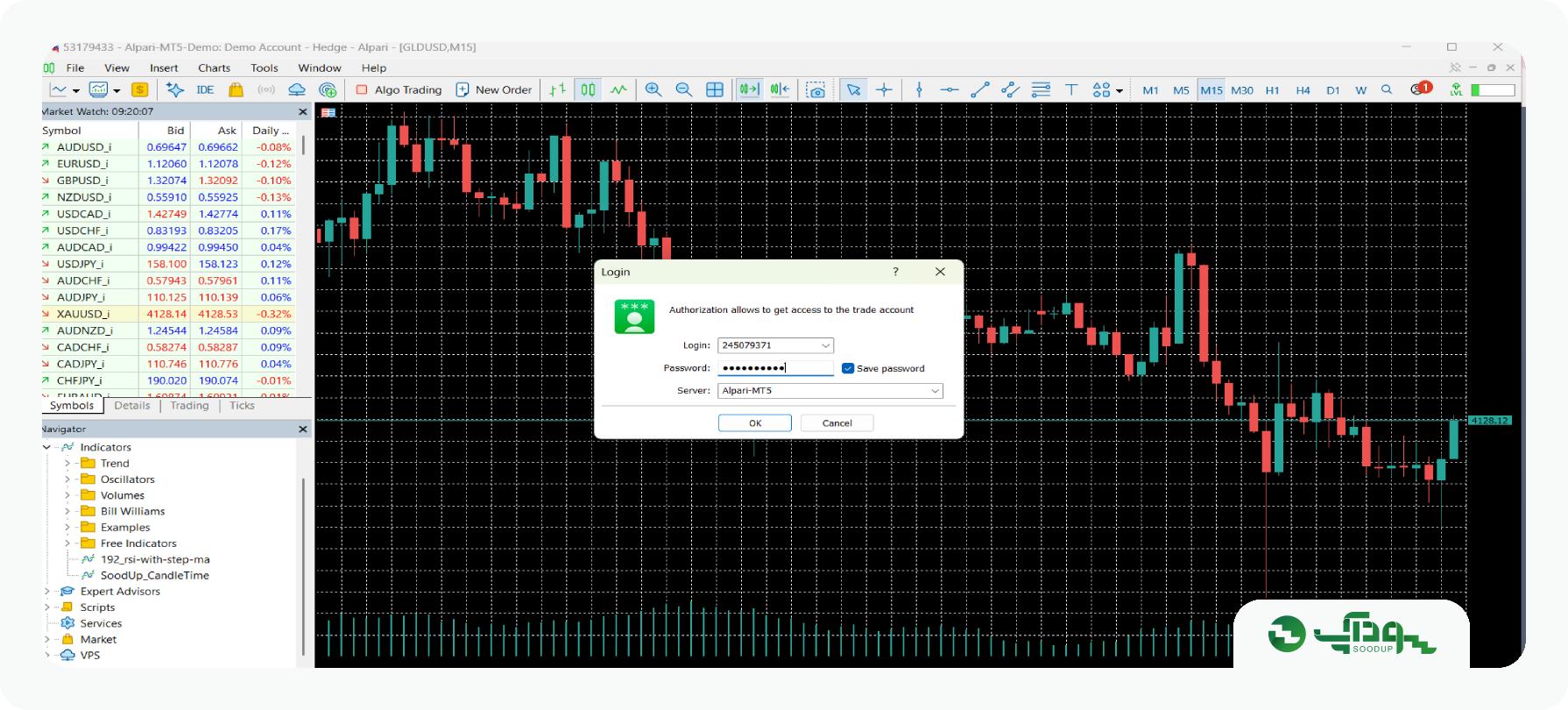Click the Password input field
The width and height of the screenshot is (1568, 710).
(x=775, y=368)
